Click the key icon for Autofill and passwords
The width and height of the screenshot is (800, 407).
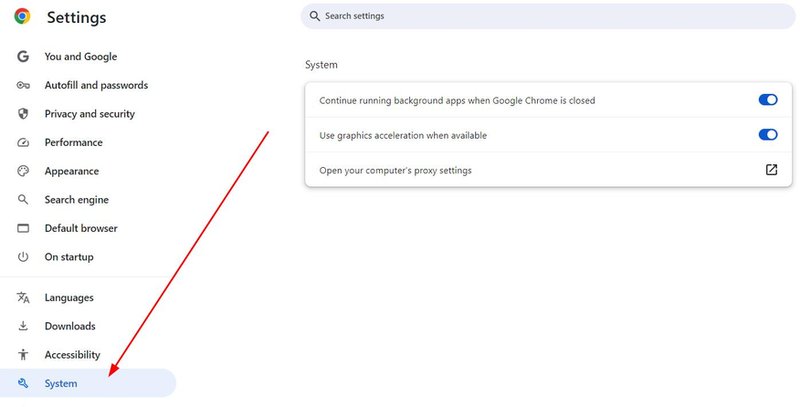click(x=23, y=85)
